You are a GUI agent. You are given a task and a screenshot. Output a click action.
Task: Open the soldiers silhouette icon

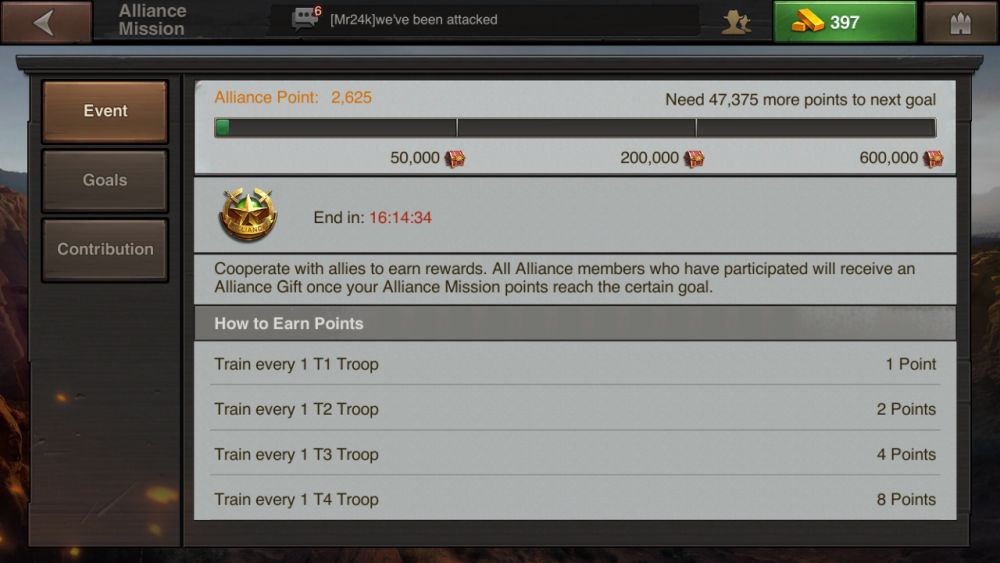[x=736, y=22]
